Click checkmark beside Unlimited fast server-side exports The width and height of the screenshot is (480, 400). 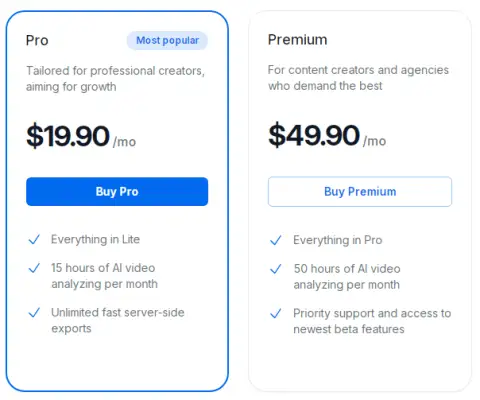tap(34, 313)
